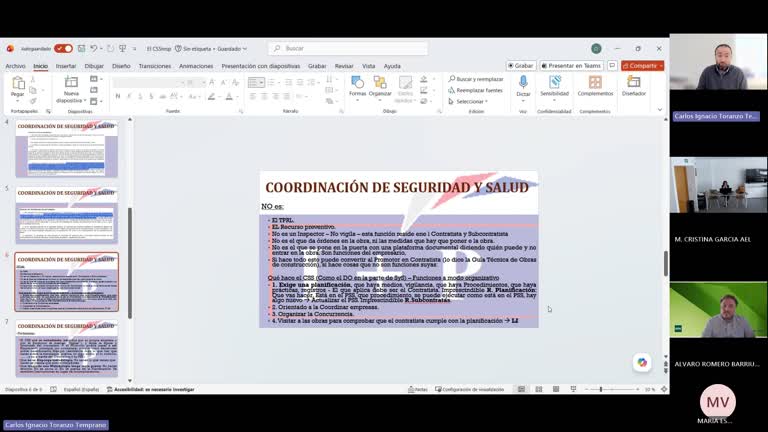Adjust the zoom slider
Screen dimensions: 768x432
click(x=612, y=389)
